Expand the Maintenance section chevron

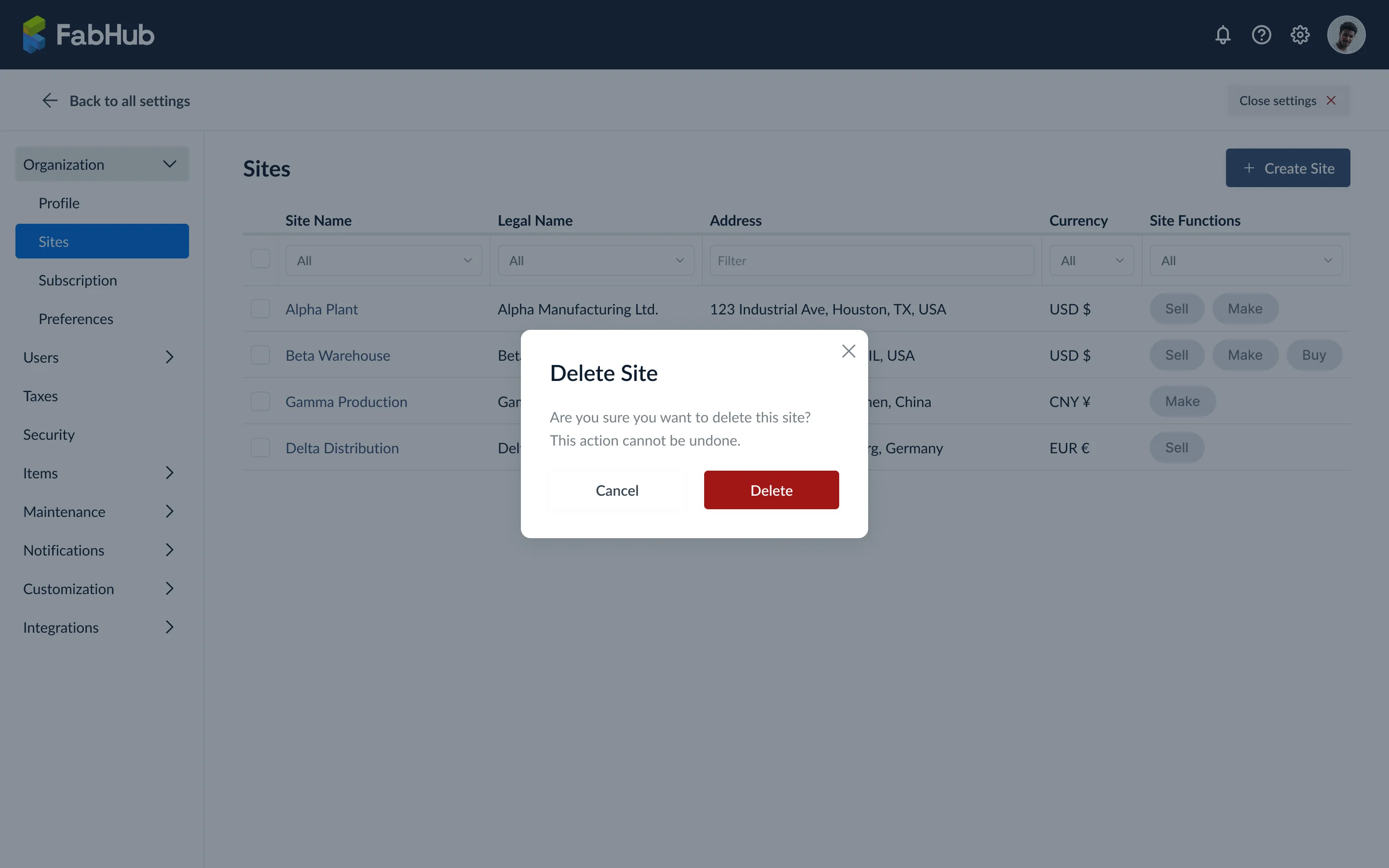[169, 512]
